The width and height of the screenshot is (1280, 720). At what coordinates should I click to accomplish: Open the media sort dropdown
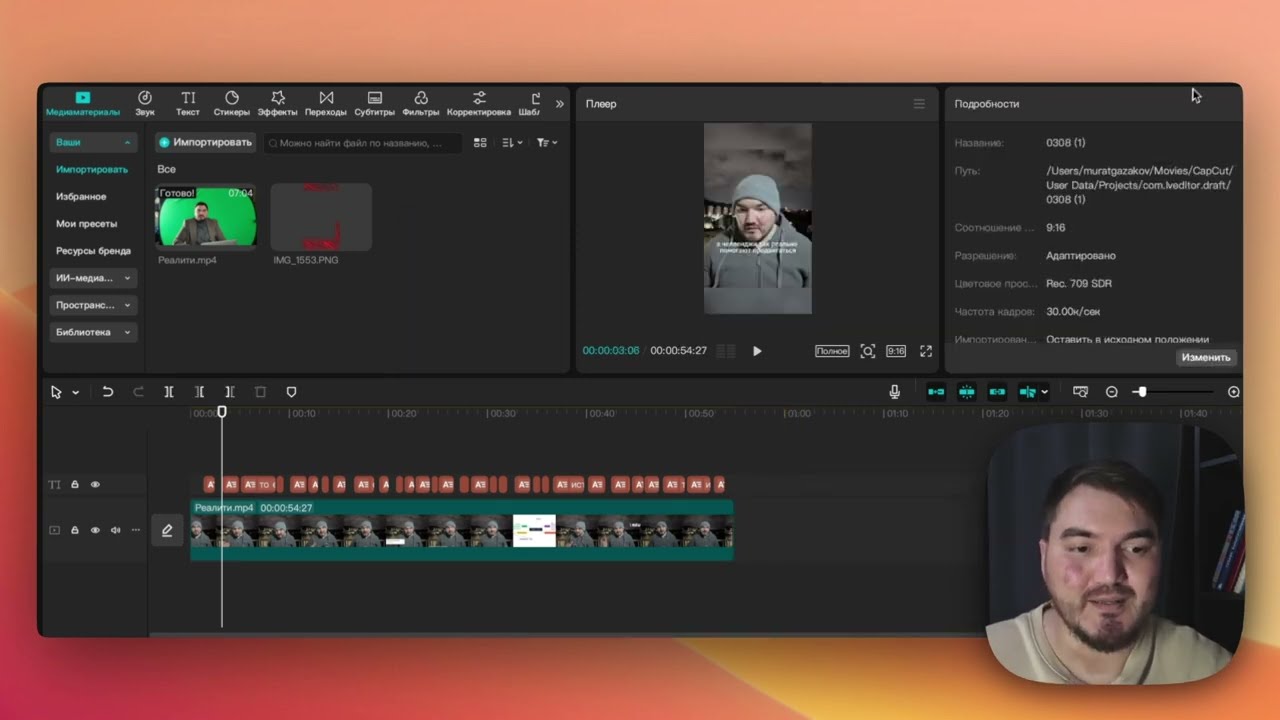point(512,143)
